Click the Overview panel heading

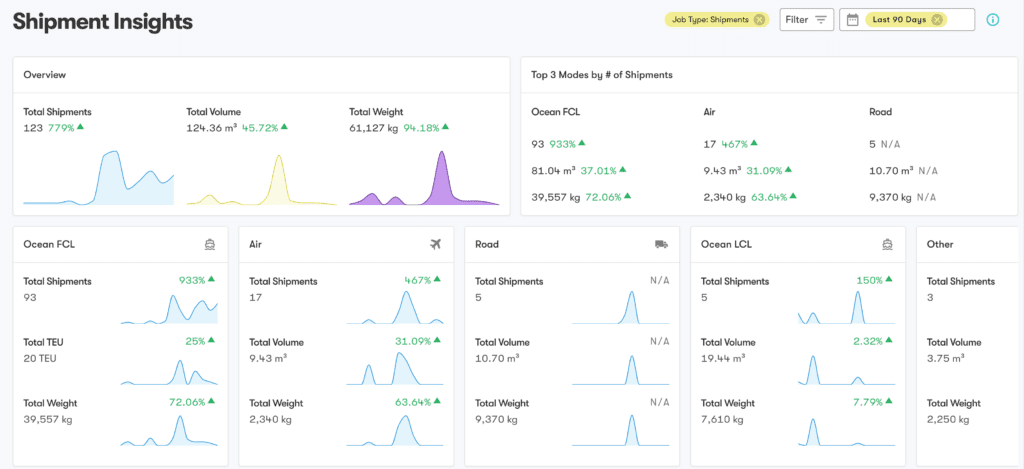pos(44,74)
